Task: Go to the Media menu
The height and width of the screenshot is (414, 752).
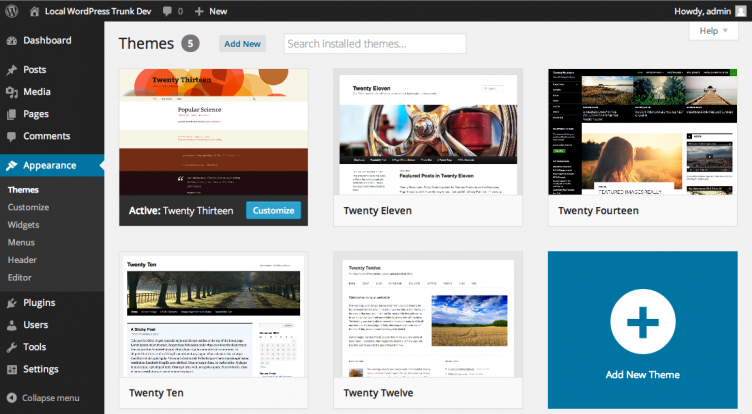Action: coord(37,92)
